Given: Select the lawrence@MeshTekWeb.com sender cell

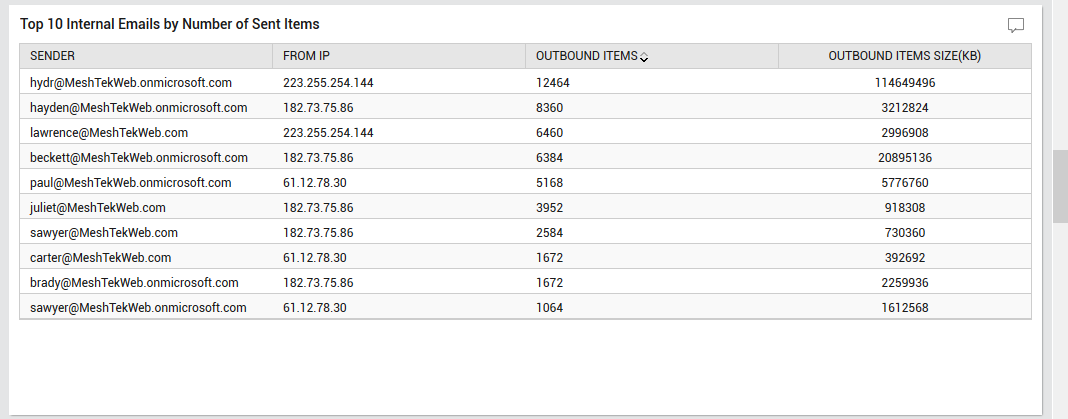Looking at the screenshot, I should click(x=109, y=133).
